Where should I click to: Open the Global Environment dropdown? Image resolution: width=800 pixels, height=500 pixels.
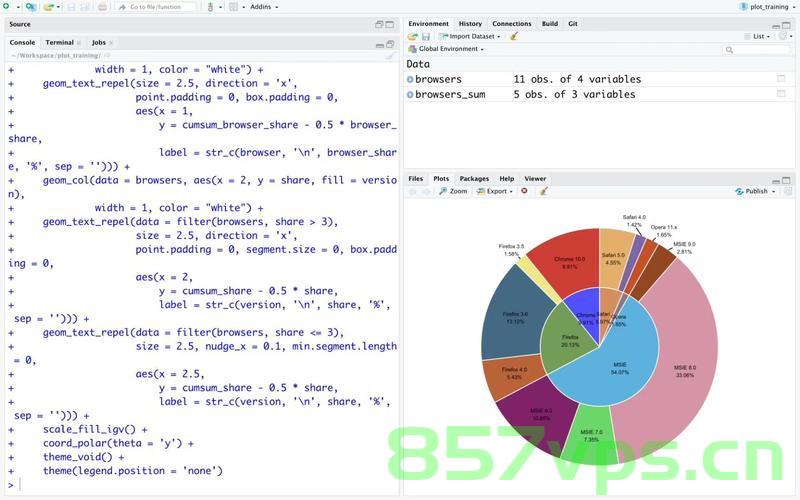pos(446,49)
